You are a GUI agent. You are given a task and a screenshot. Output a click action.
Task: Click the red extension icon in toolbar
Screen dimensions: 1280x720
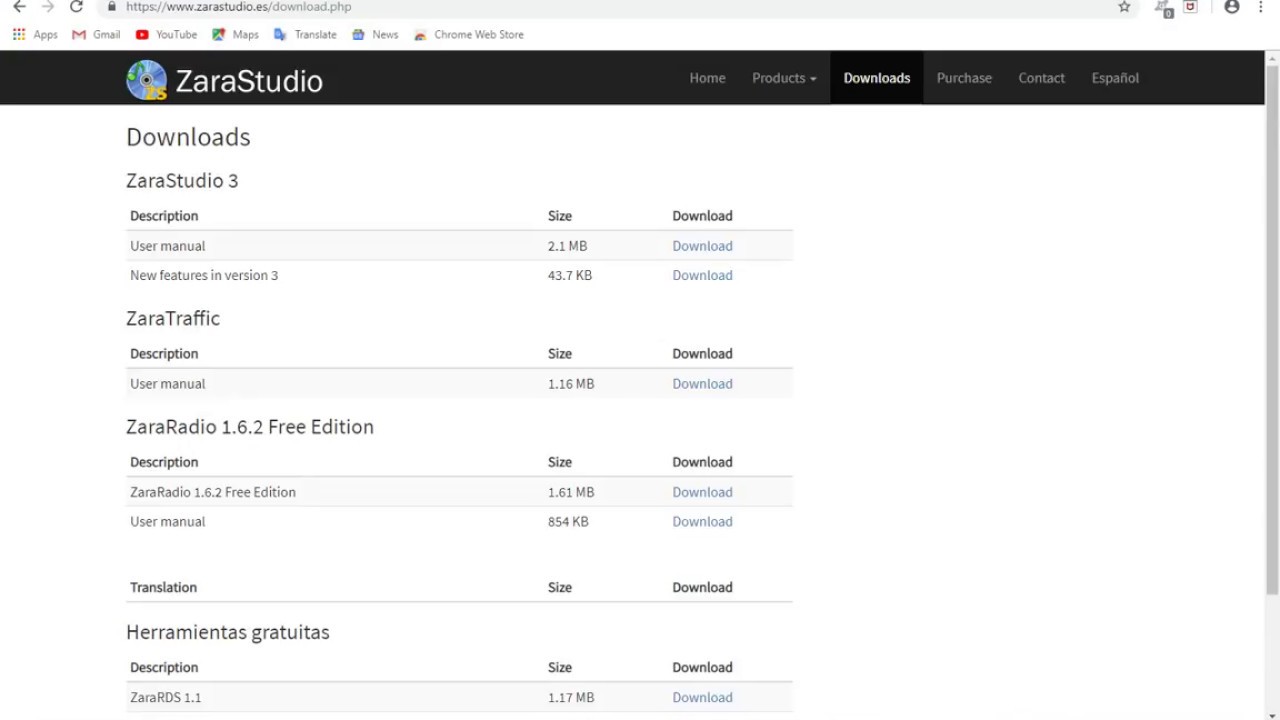tap(1190, 7)
